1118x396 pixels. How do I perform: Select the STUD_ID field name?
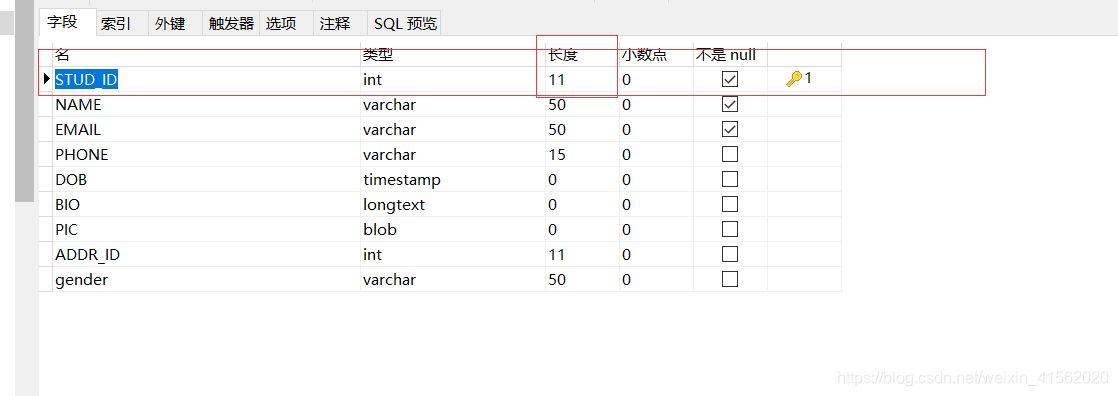86,80
